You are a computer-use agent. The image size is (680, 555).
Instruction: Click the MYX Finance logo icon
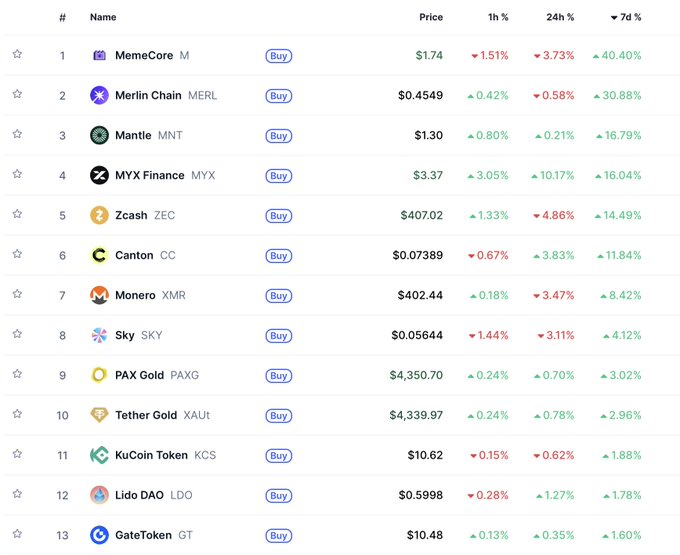[99, 175]
